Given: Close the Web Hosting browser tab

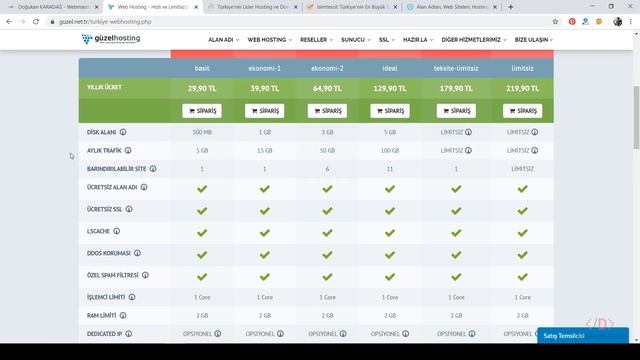Looking at the screenshot, I should (196, 7).
